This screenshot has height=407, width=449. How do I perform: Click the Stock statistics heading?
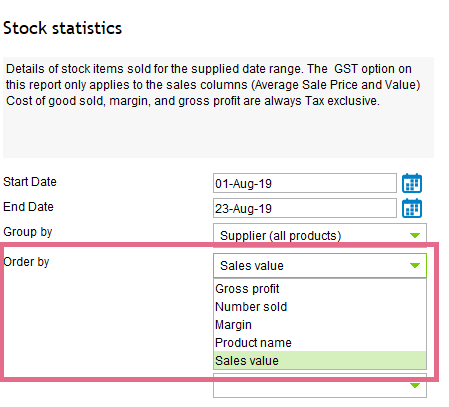click(x=62, y=28)
